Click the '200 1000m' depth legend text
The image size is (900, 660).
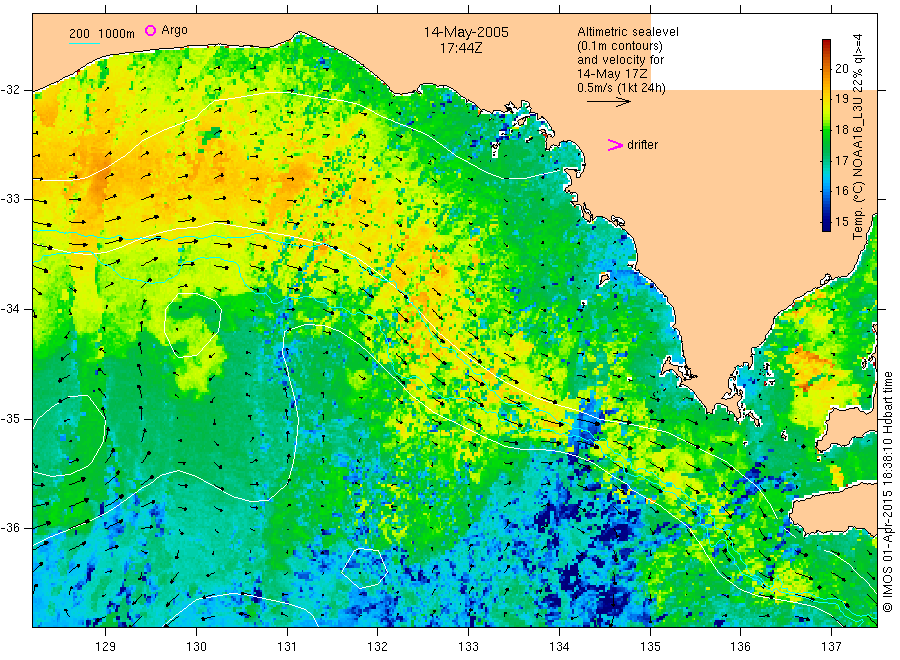click(102, 34)
